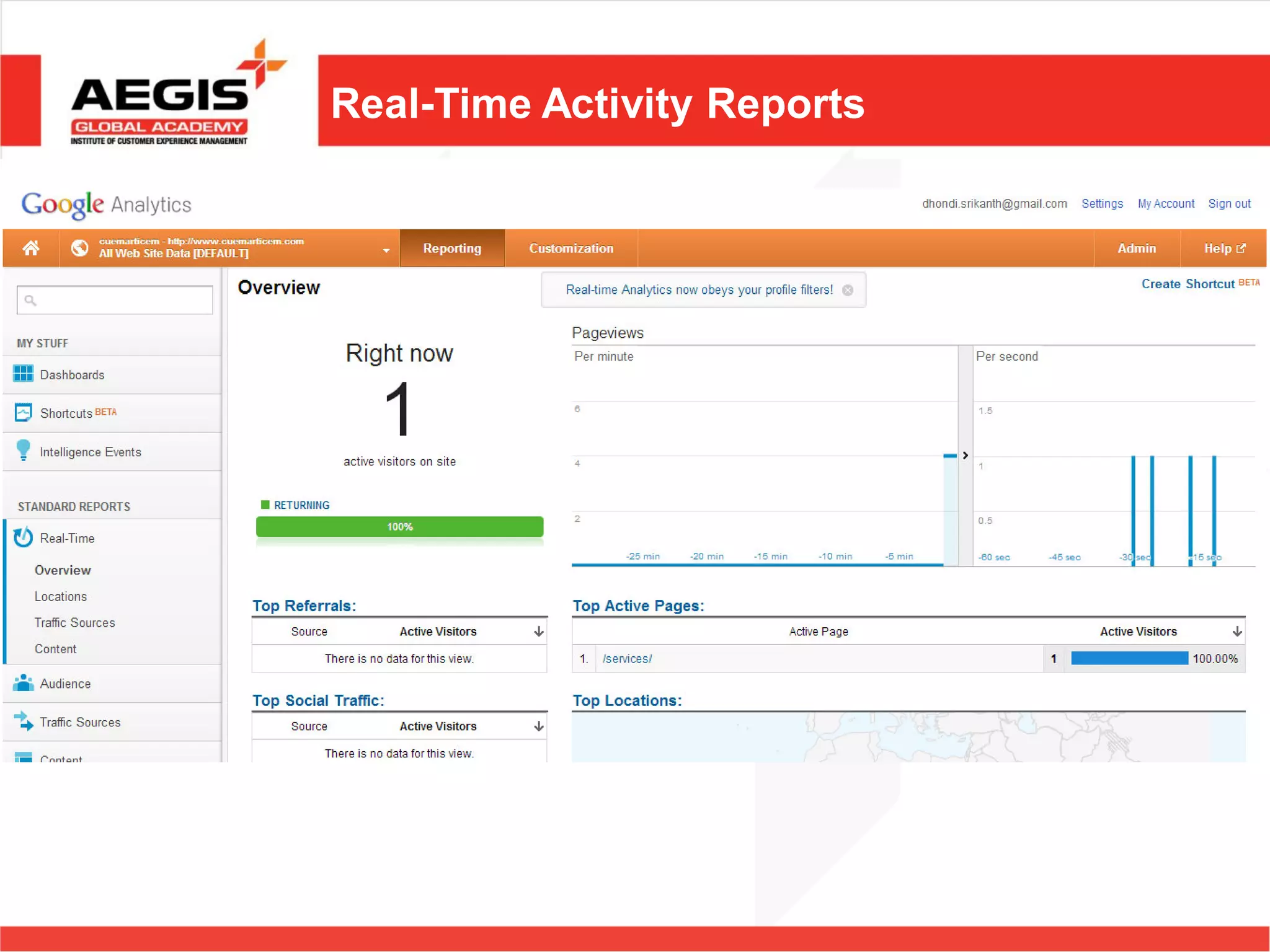Switch to the Reporting tab
Screen dimensions: 1270x952
tap(452, 249)
